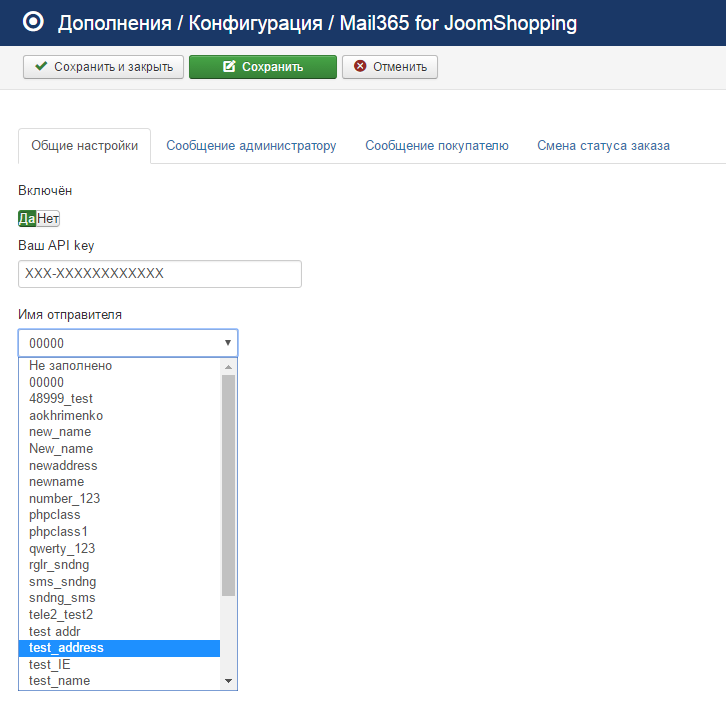Click the dropdown list scroll up arrow
Viewport: 726px width, 725px height.
228,367
